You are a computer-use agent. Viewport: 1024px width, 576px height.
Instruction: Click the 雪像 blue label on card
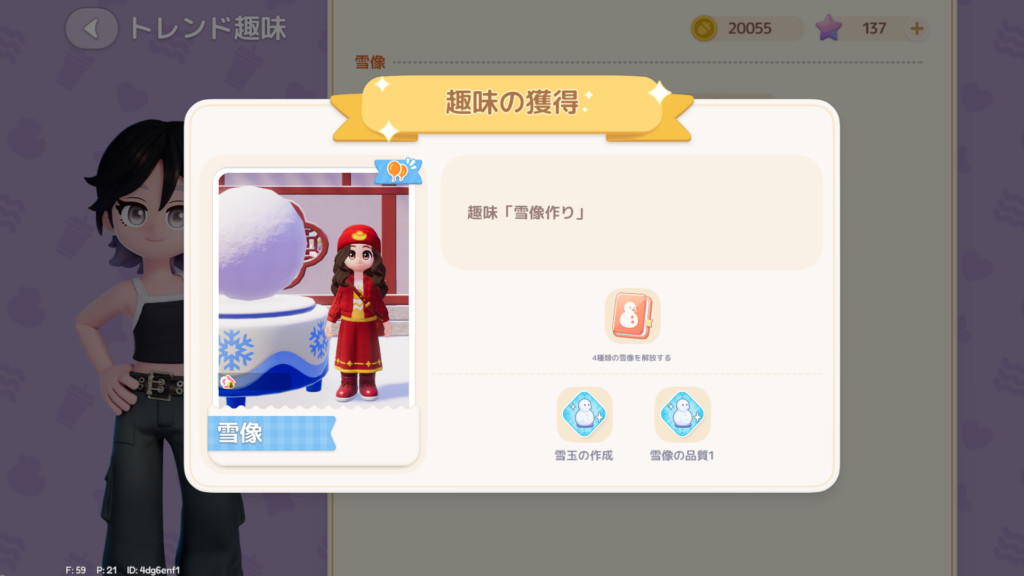tap(272, 433)
